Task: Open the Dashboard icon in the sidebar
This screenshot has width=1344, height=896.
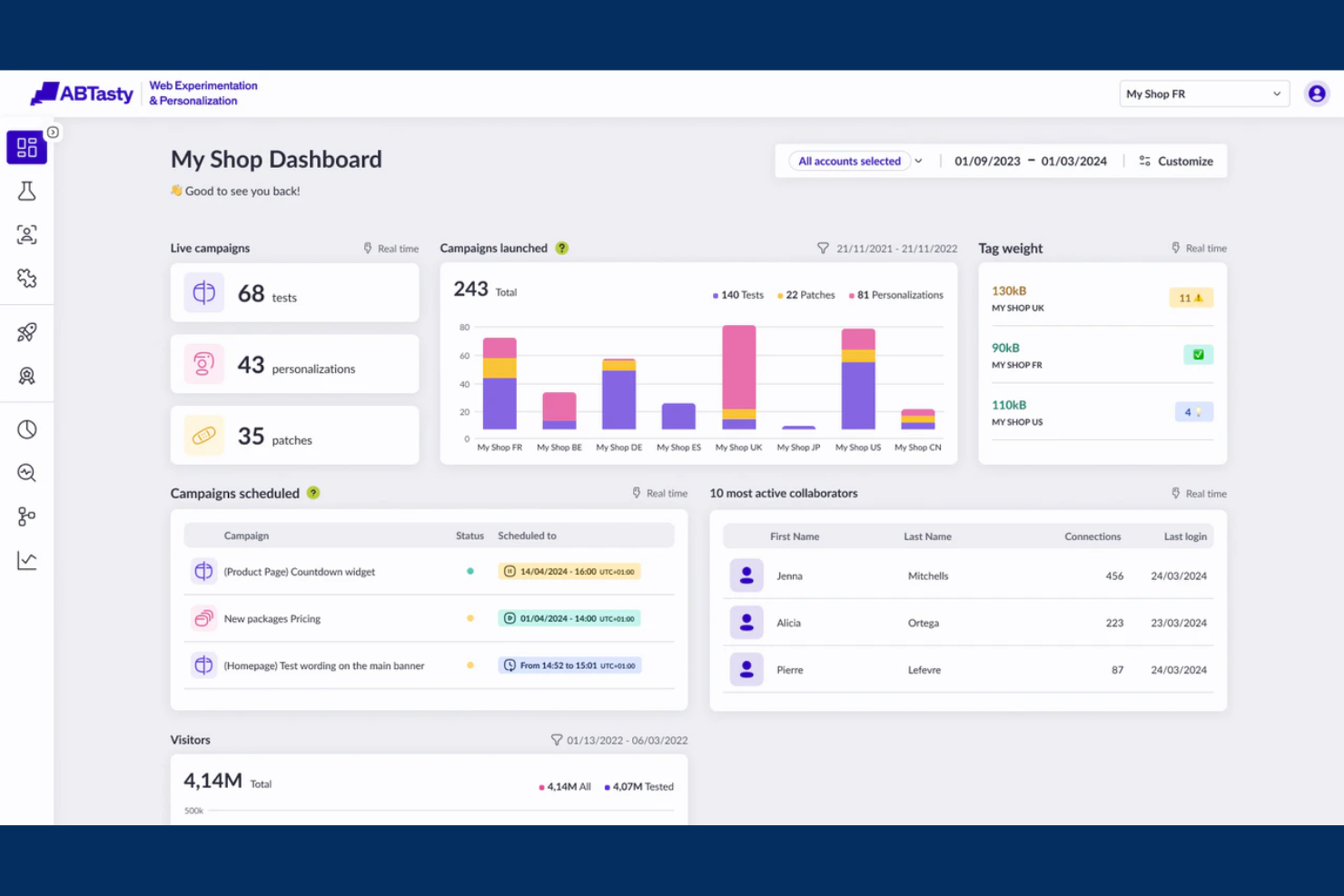Action: [26, 147]
